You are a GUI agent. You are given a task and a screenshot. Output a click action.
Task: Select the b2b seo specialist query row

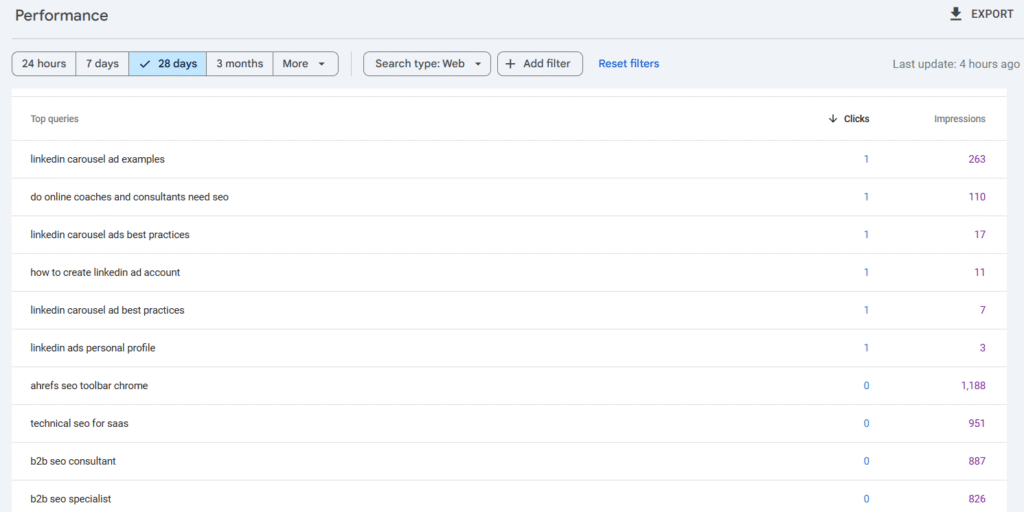coord(71,499)
